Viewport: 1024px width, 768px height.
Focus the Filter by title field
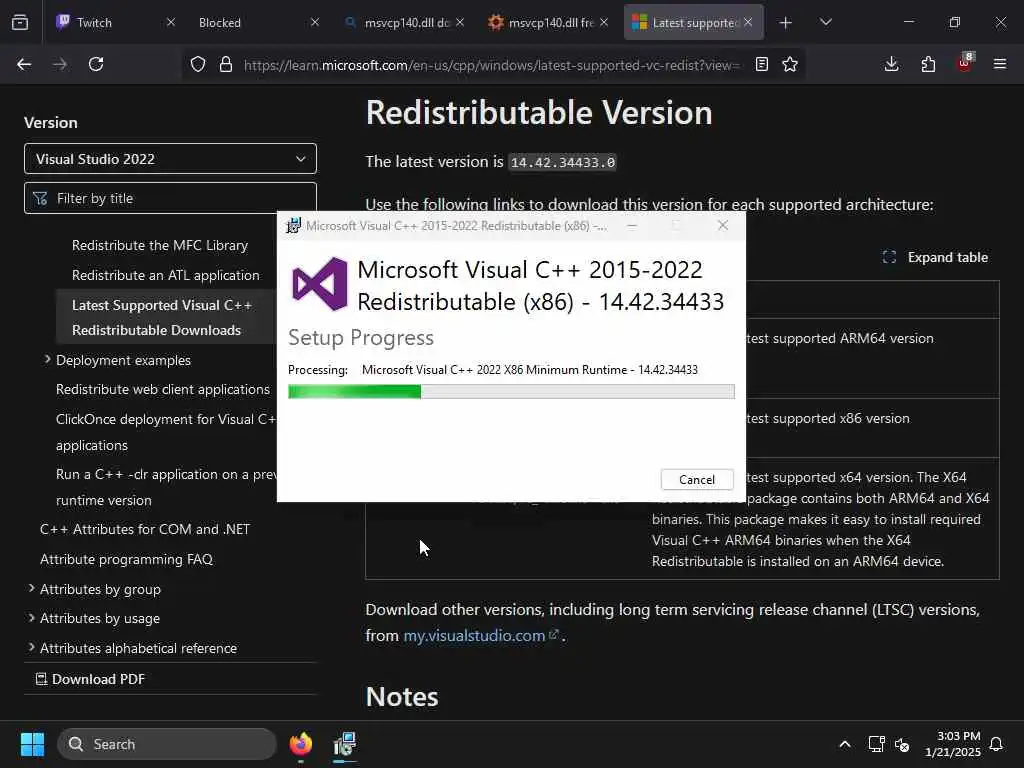[x=170, y=198]
